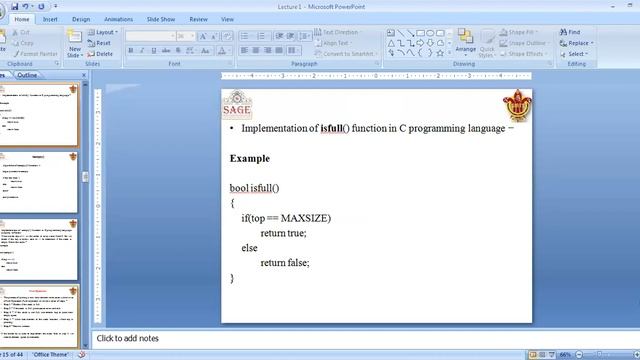640x360 pixels.
Task: Insert Text Box shape
Action: point(391,33)
